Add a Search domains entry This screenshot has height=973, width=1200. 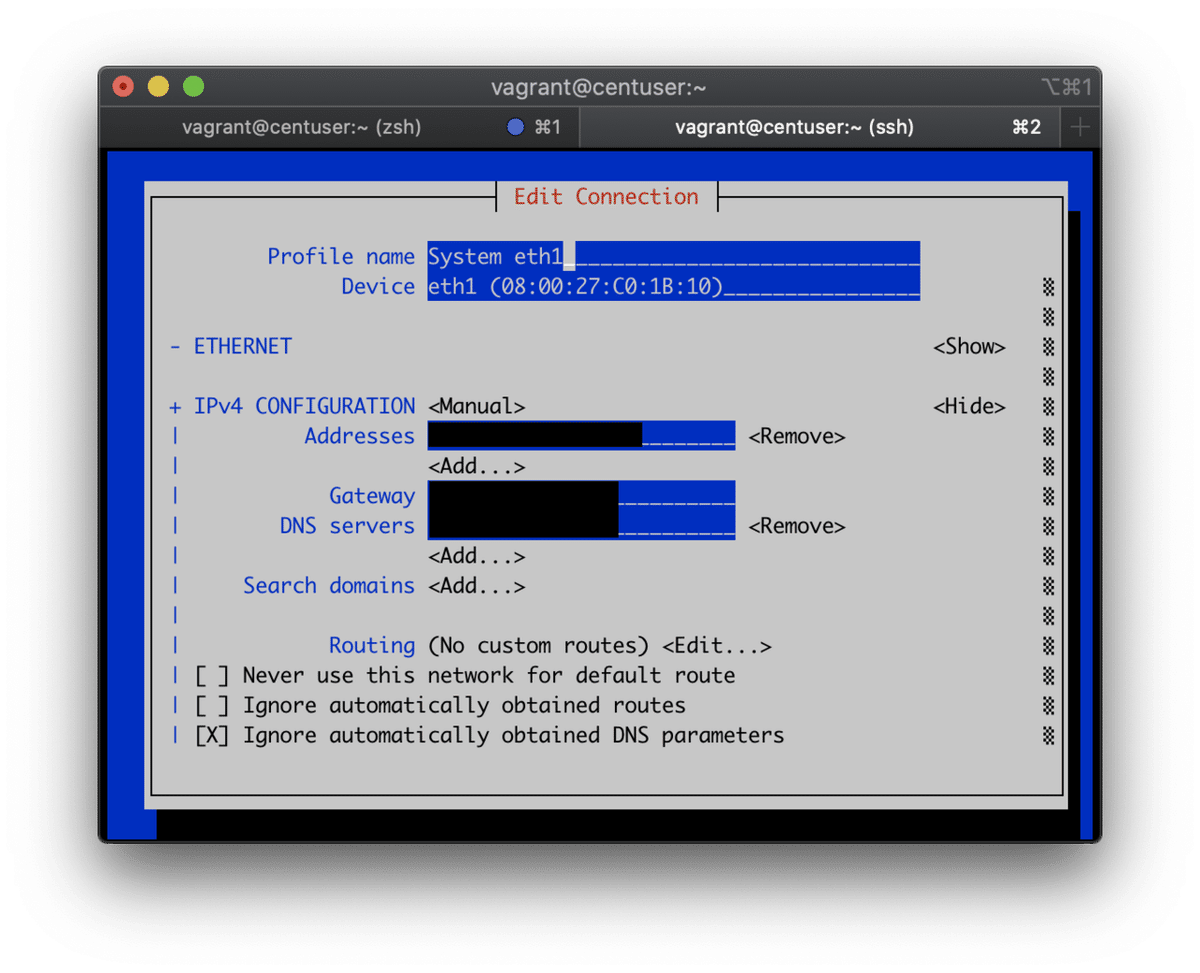pyautogui.click(x=477, y=586)
